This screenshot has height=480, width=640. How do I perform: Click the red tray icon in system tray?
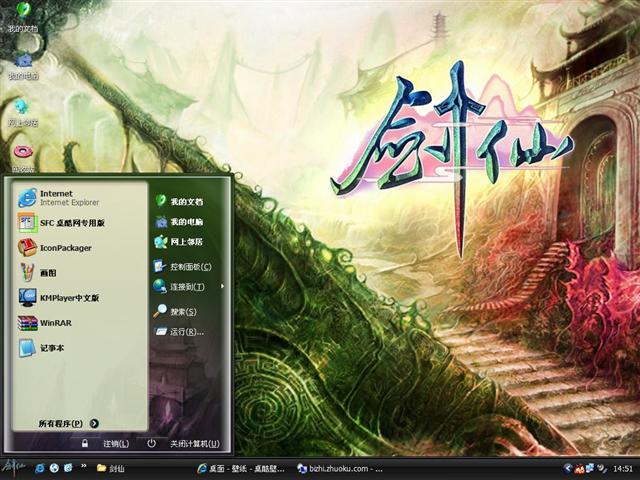[x=579, y=469]
